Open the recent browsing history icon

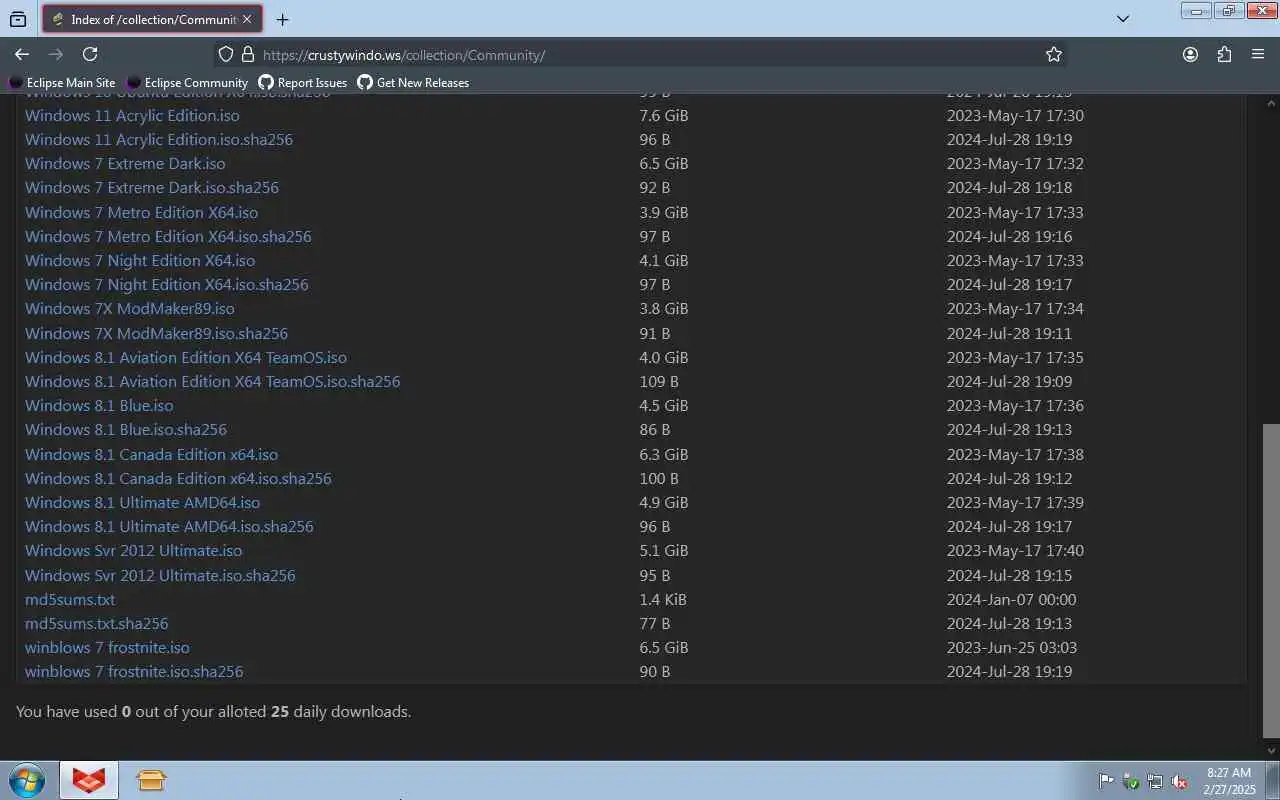[18, 19]
